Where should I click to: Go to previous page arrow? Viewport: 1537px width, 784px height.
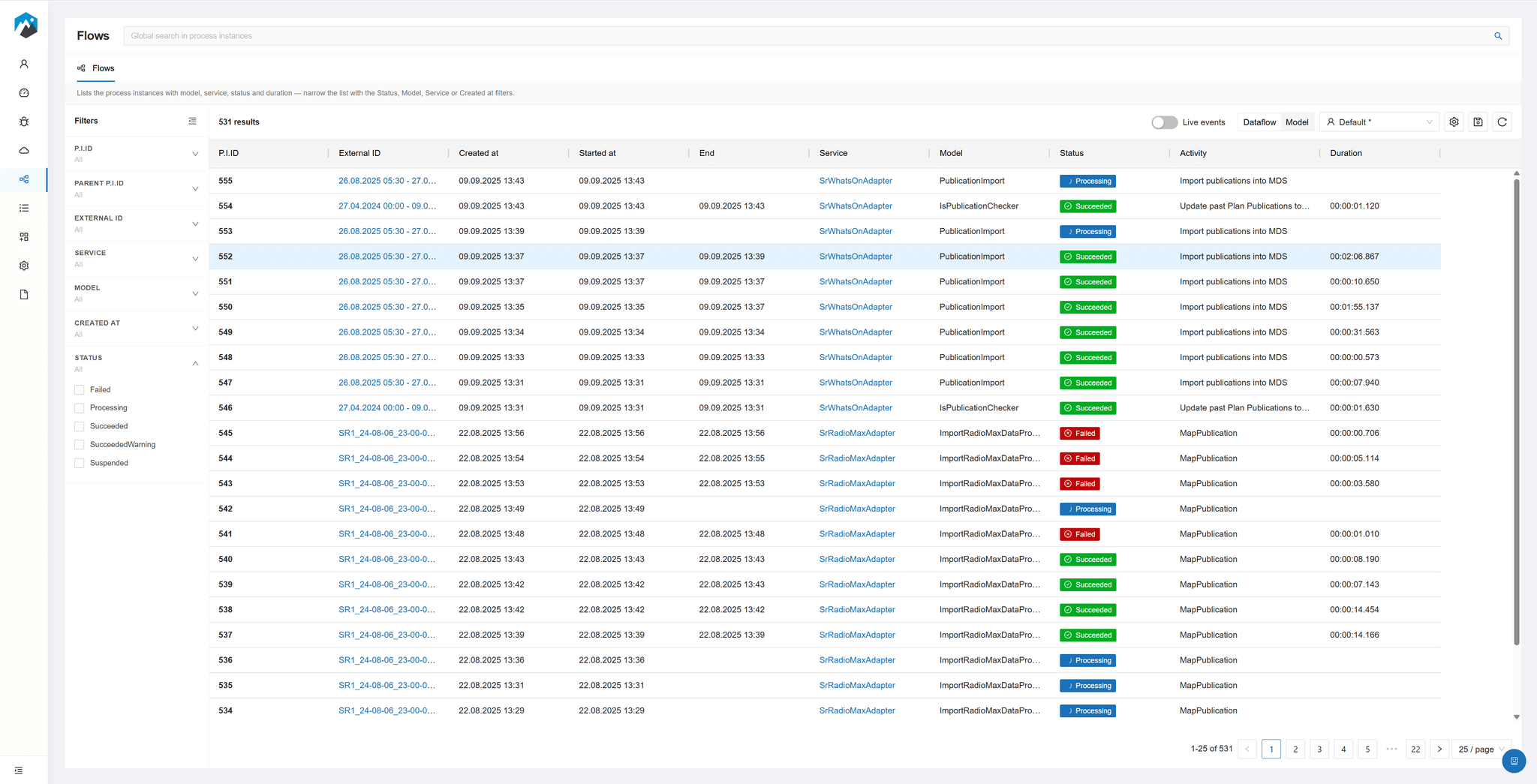pos(1247,749)
